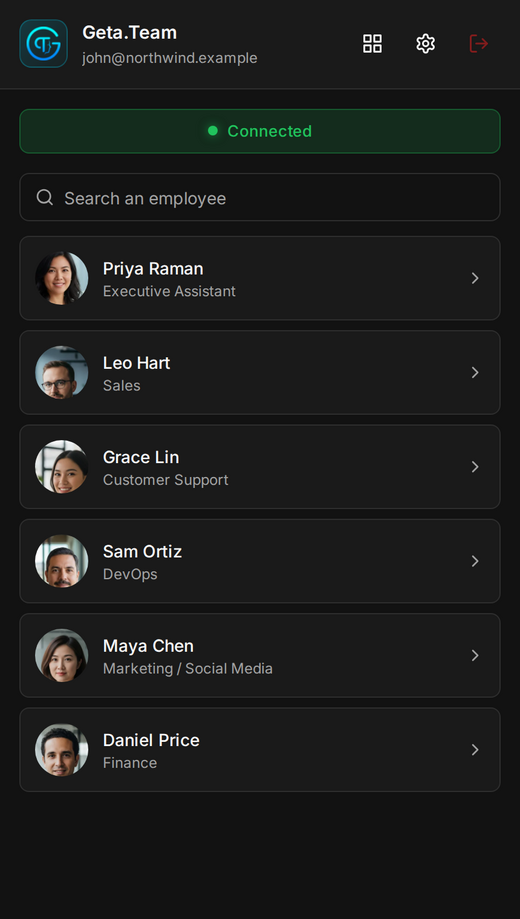Screen dimensions: 520x919
Task: Open Maya Chen's avatar photo
Action: tap(62, 656)
